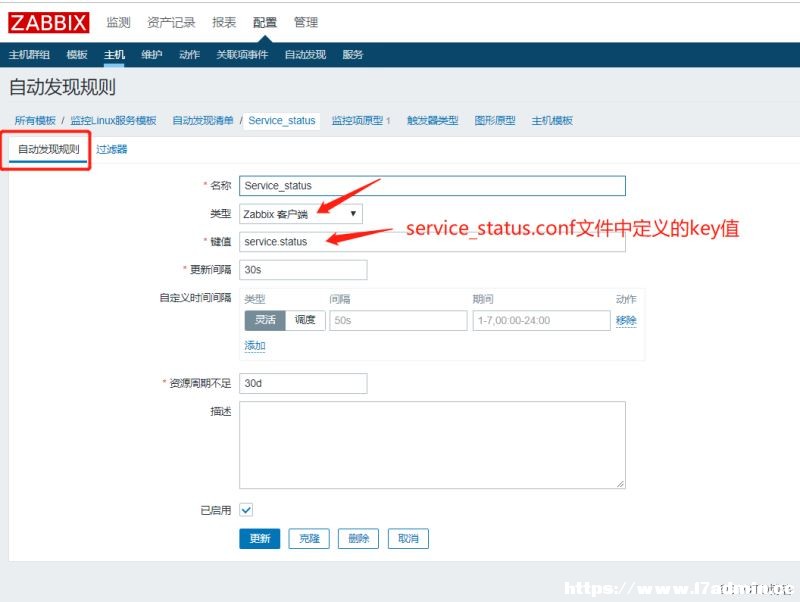Open 监控Linux服务模板 breadcrumb link

pyautogui.click(x=113, y=120)
